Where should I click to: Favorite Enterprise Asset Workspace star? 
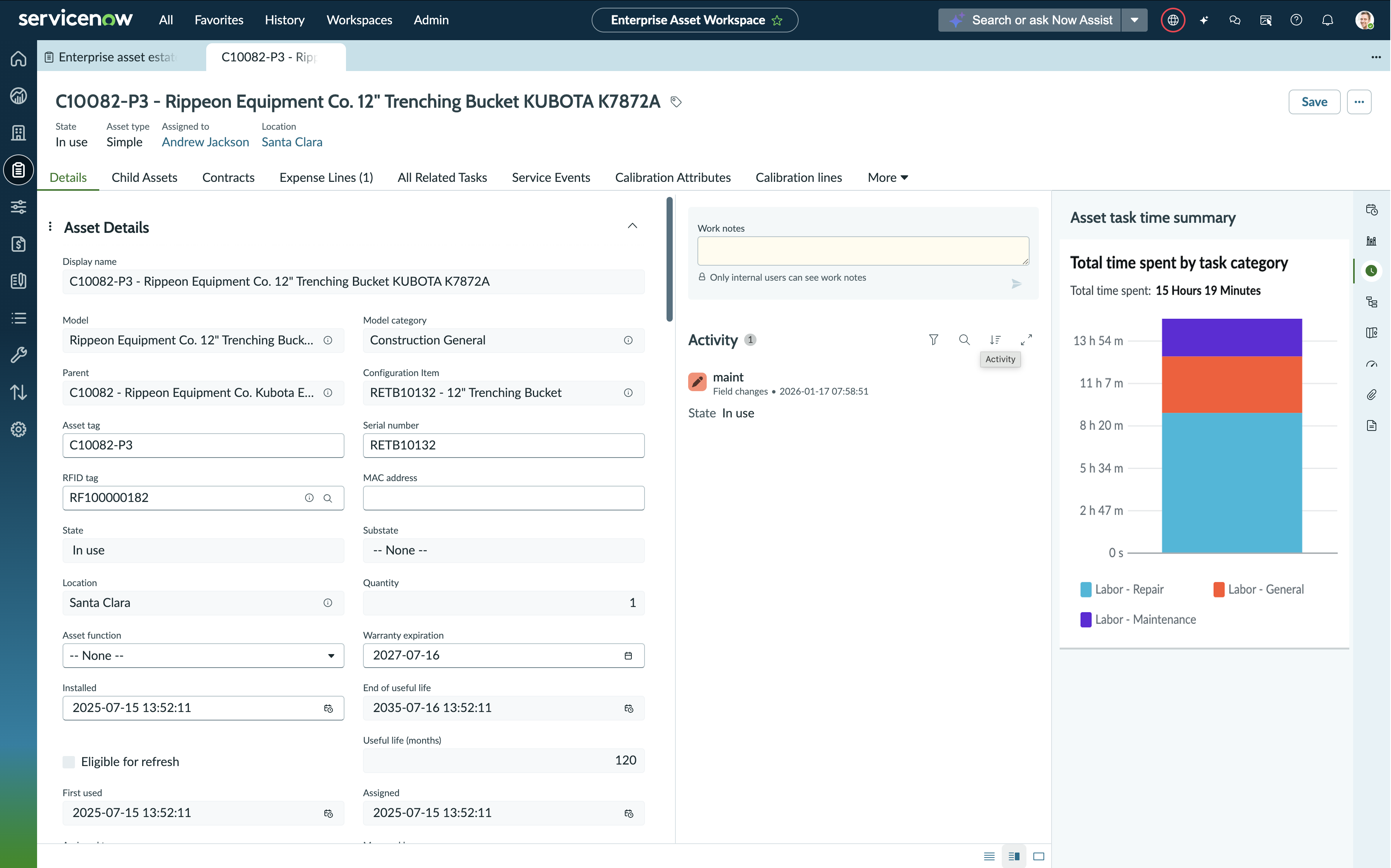pos(777,20)
